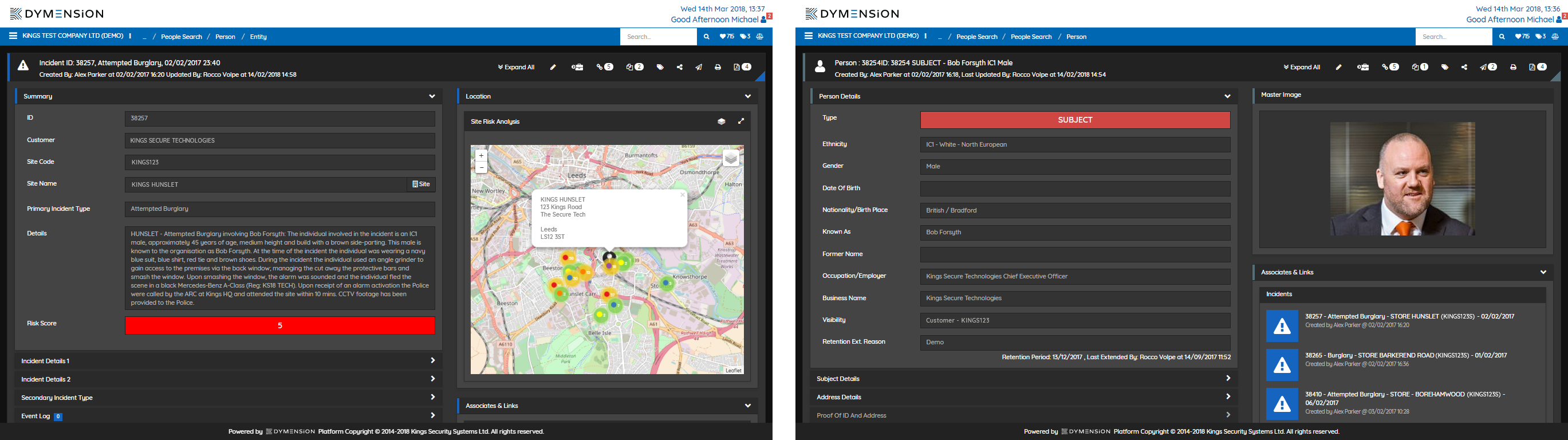Open person links icon showing 5
This screenshot has width=1568, height=440.
click(x=1390, y=67)
